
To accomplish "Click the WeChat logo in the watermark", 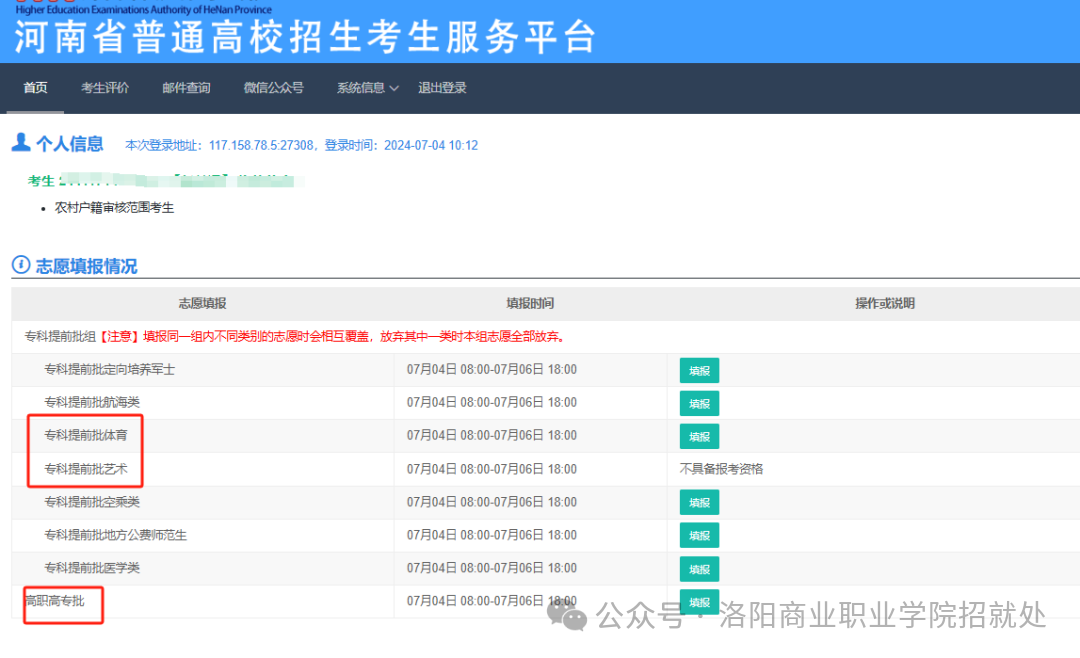I will click(572, 617).
